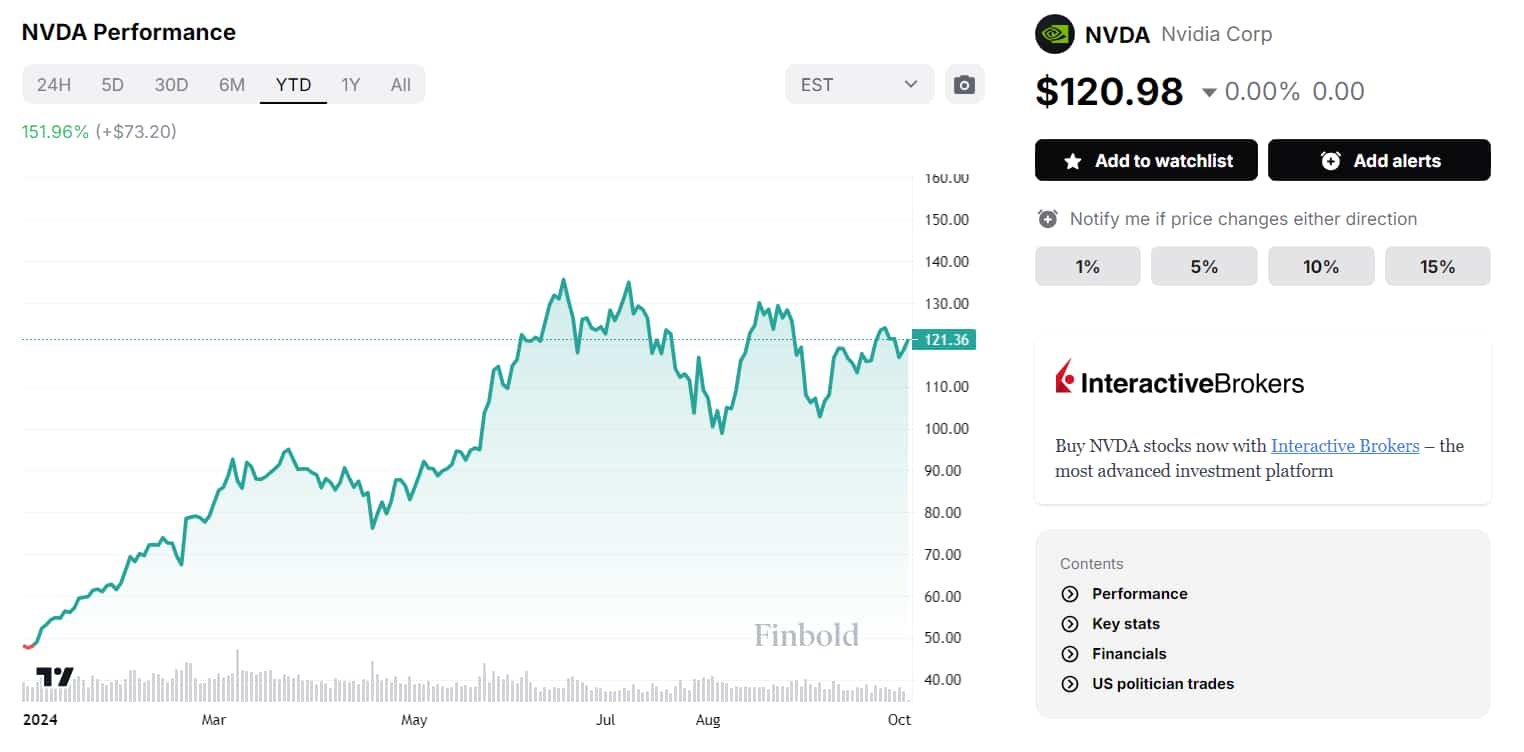The image size is (1524, 752).
Task: Switch chart range to 1Y
Action: pos(350,84)
